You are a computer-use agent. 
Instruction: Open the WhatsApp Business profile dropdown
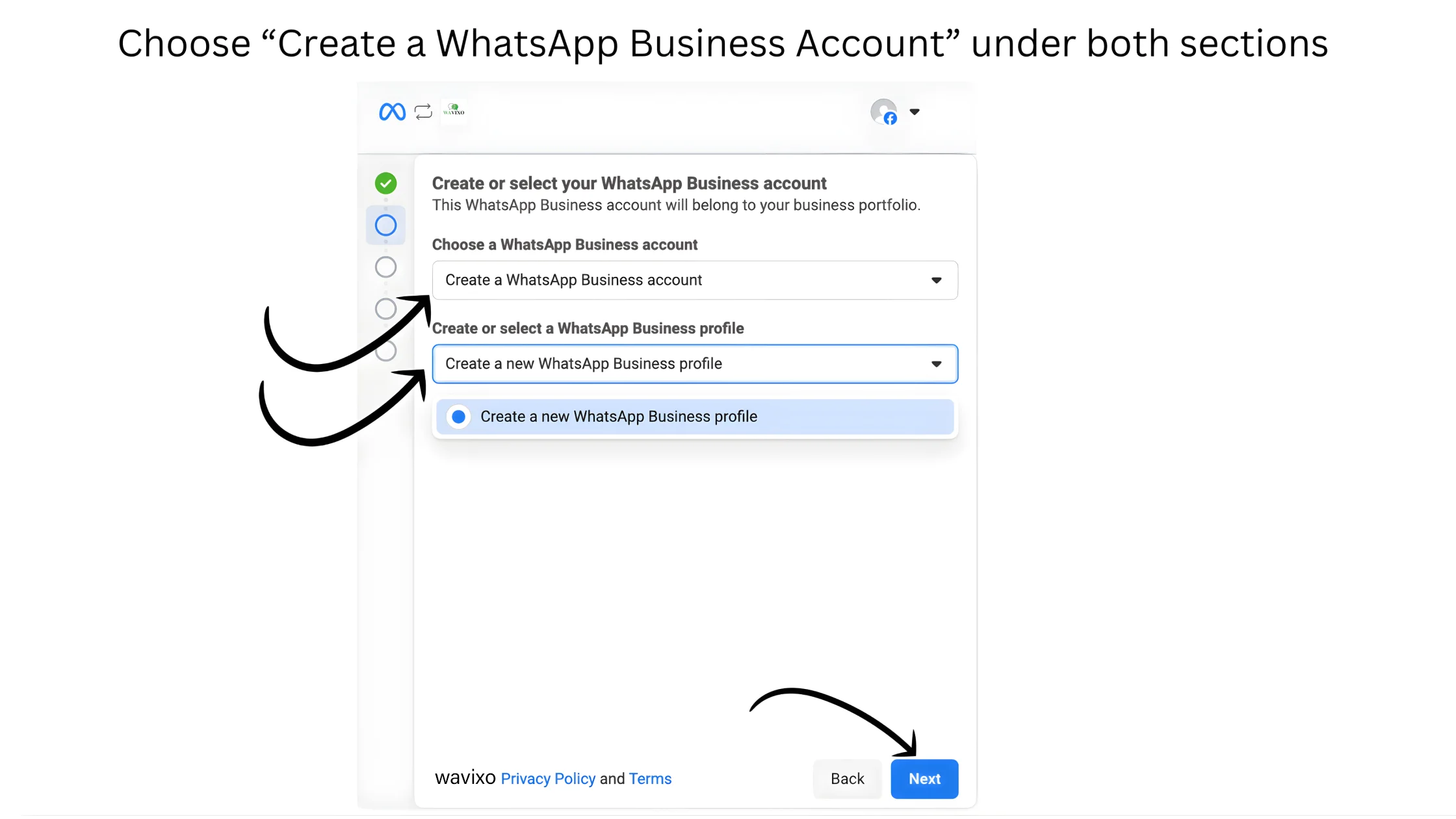(x=695, y=364)
